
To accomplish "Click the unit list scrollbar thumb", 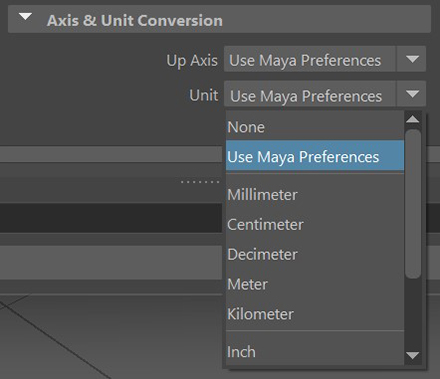I will tap(413, 204).
